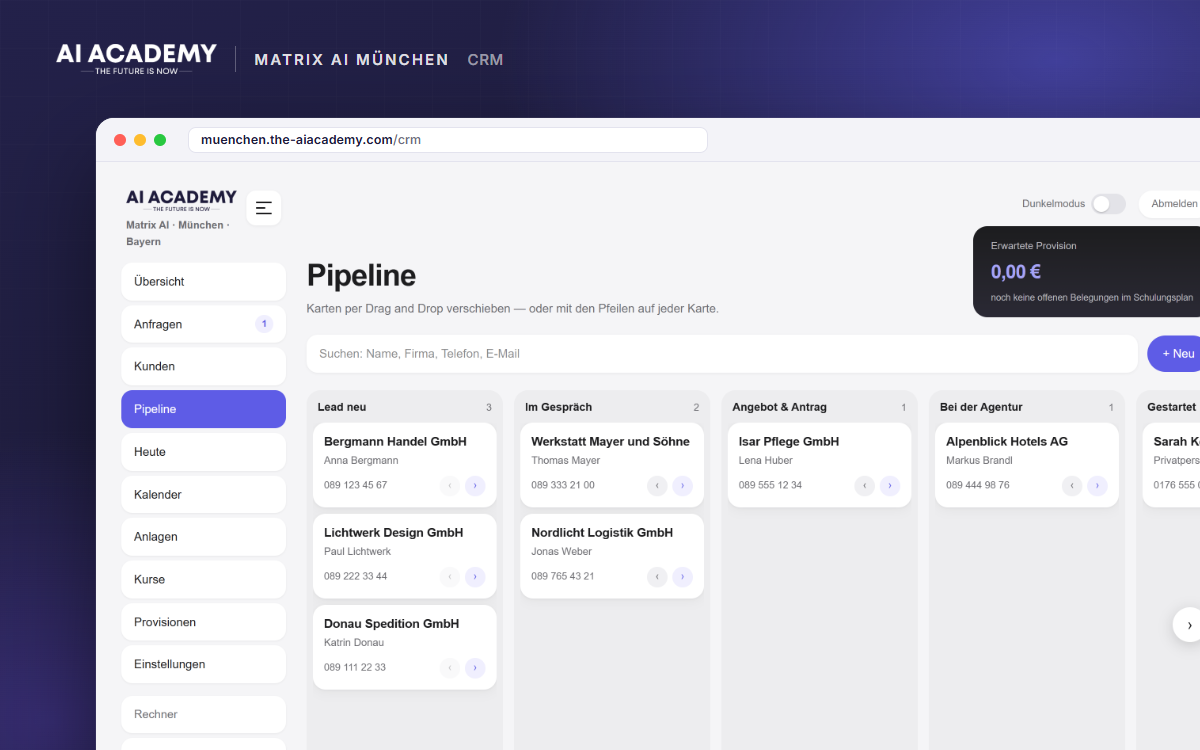
Task: Move Lichtwerk Design GmbH card backward
Action: [450, 577]
